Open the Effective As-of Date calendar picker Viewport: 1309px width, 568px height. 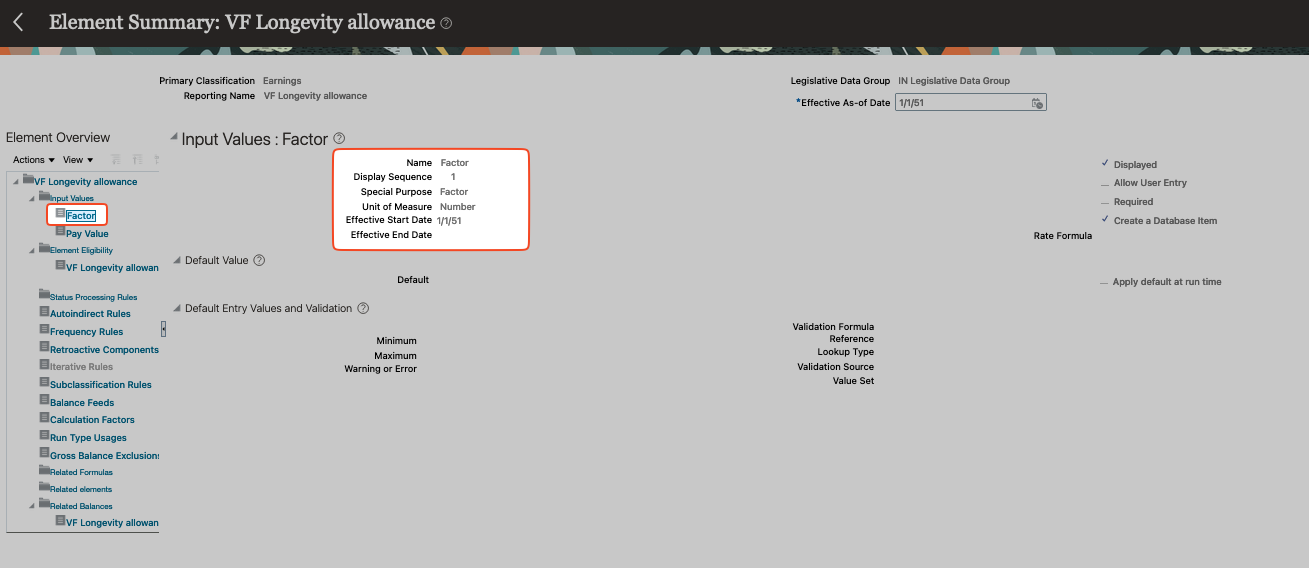1037,103
